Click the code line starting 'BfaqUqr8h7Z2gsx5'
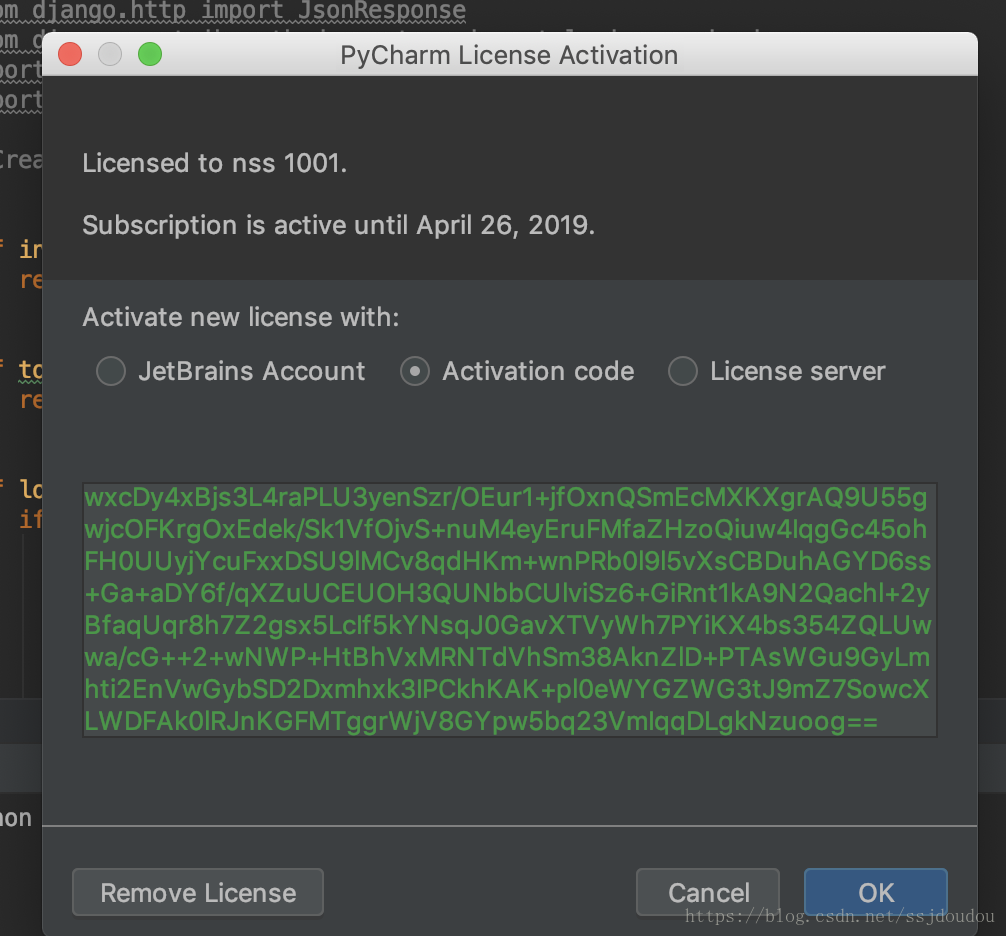The width and height of the screenshot is (1006, 936). click(x=507, y=625)
